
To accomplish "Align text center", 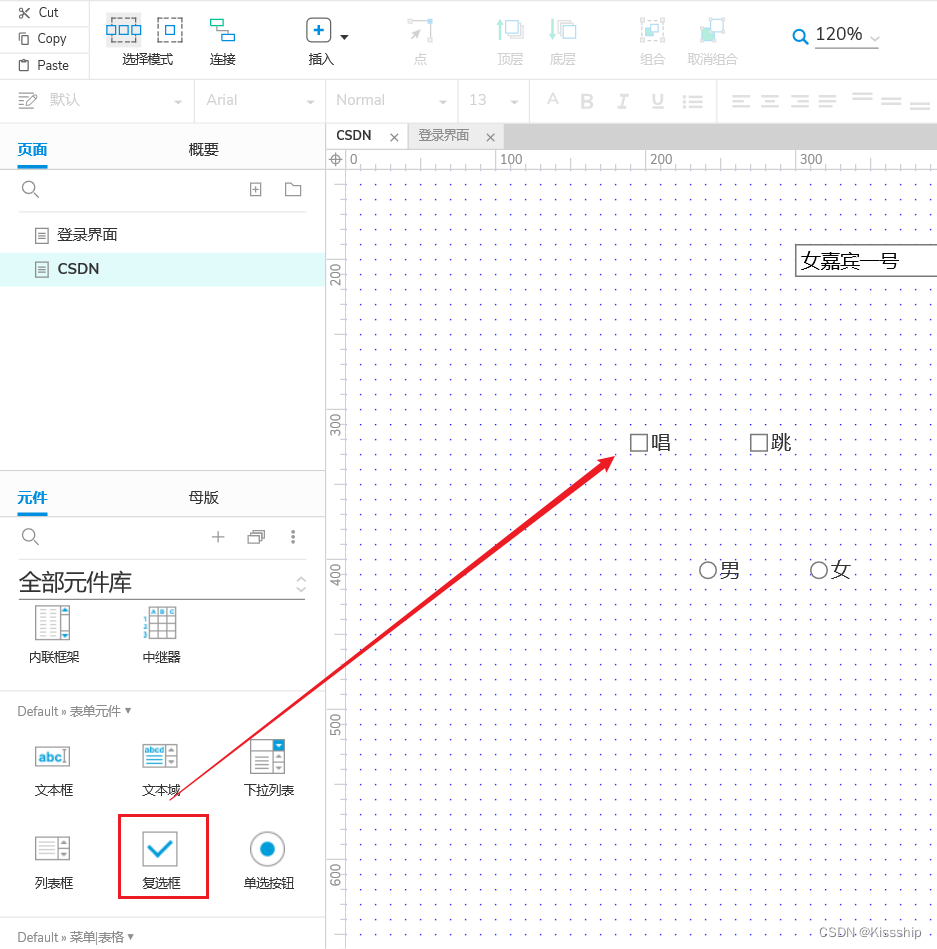I will (x=770, y=101).
